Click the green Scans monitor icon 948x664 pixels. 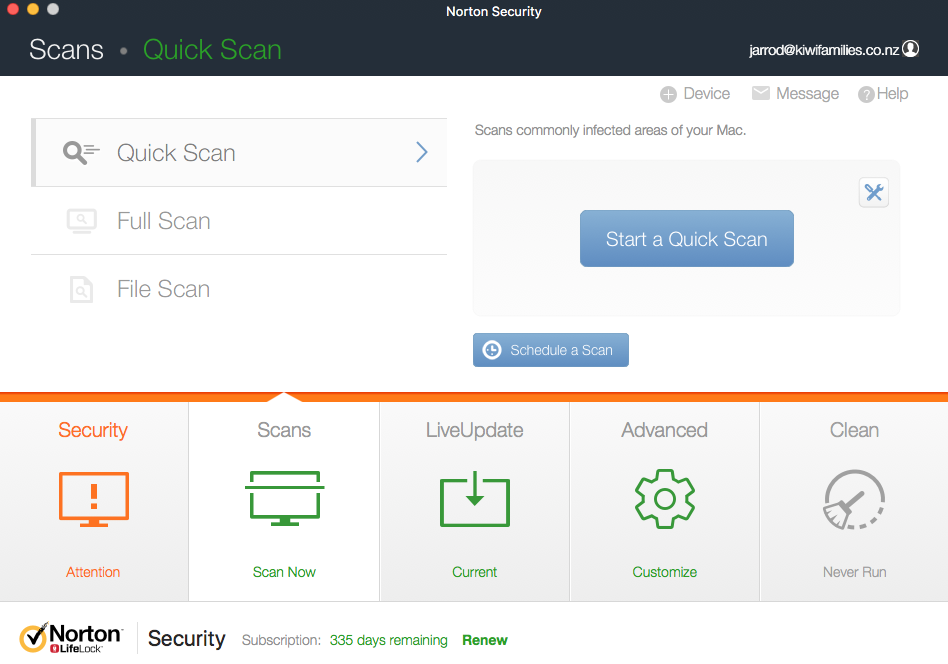pos(284,498)
